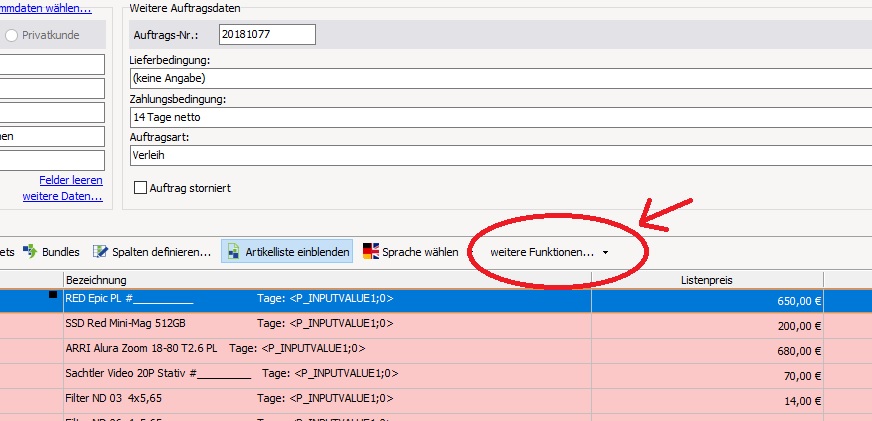Image resolution: width=872 pixels, height=421 pixels.
Task: Click the Bezeichnung column header
Action: [327, 280]
